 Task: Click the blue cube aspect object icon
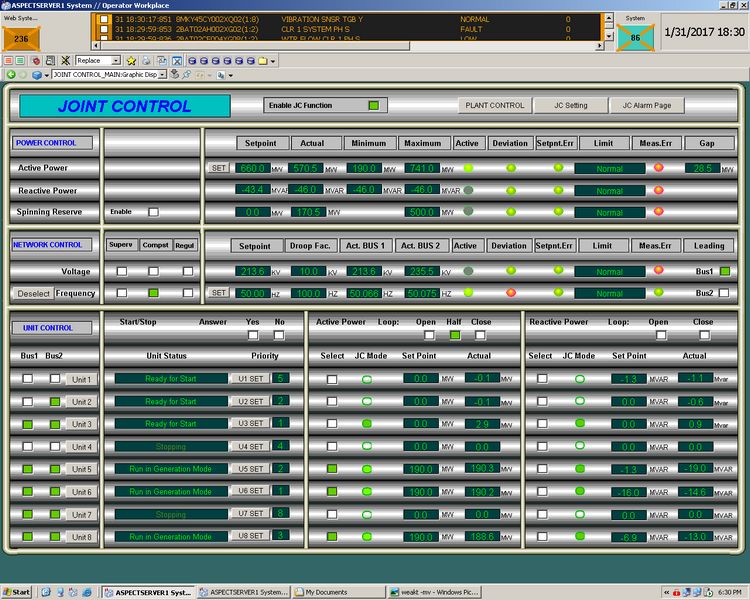[x=37, y=75]
